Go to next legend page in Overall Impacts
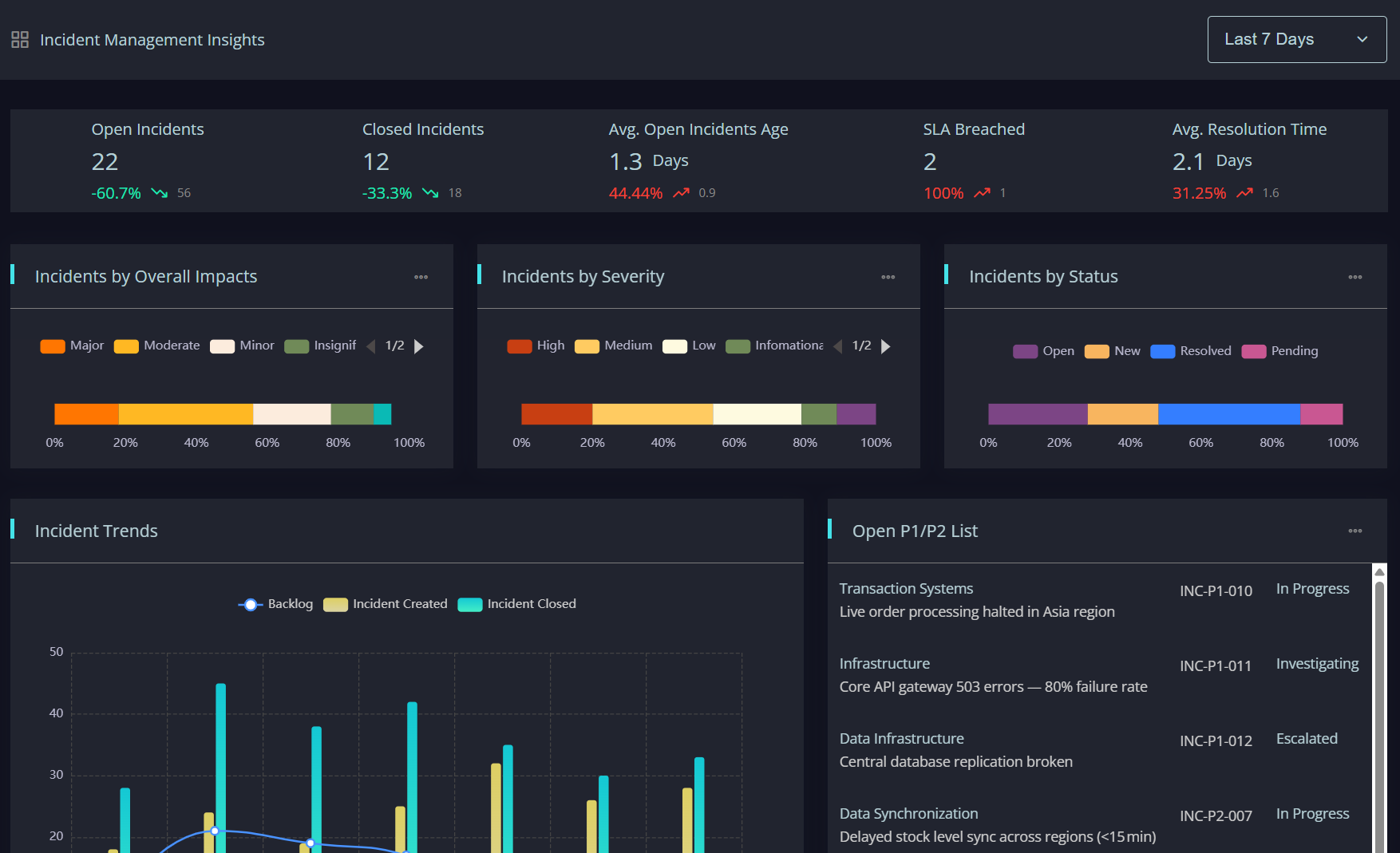The height and width of the screenshot is (853, 1400). 418,346
